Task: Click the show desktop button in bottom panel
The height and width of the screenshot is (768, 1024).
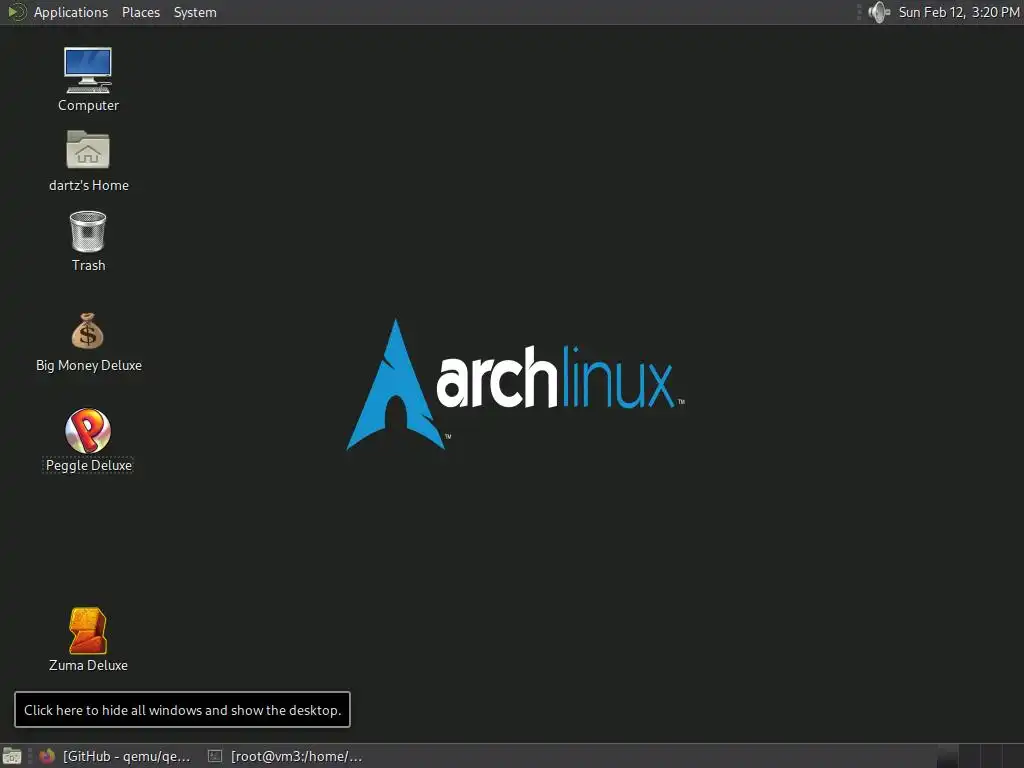Action: (12, 756)
